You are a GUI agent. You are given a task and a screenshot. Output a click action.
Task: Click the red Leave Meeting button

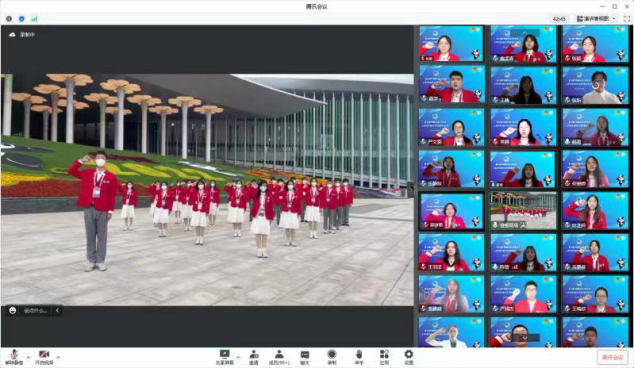click(613, 357)
